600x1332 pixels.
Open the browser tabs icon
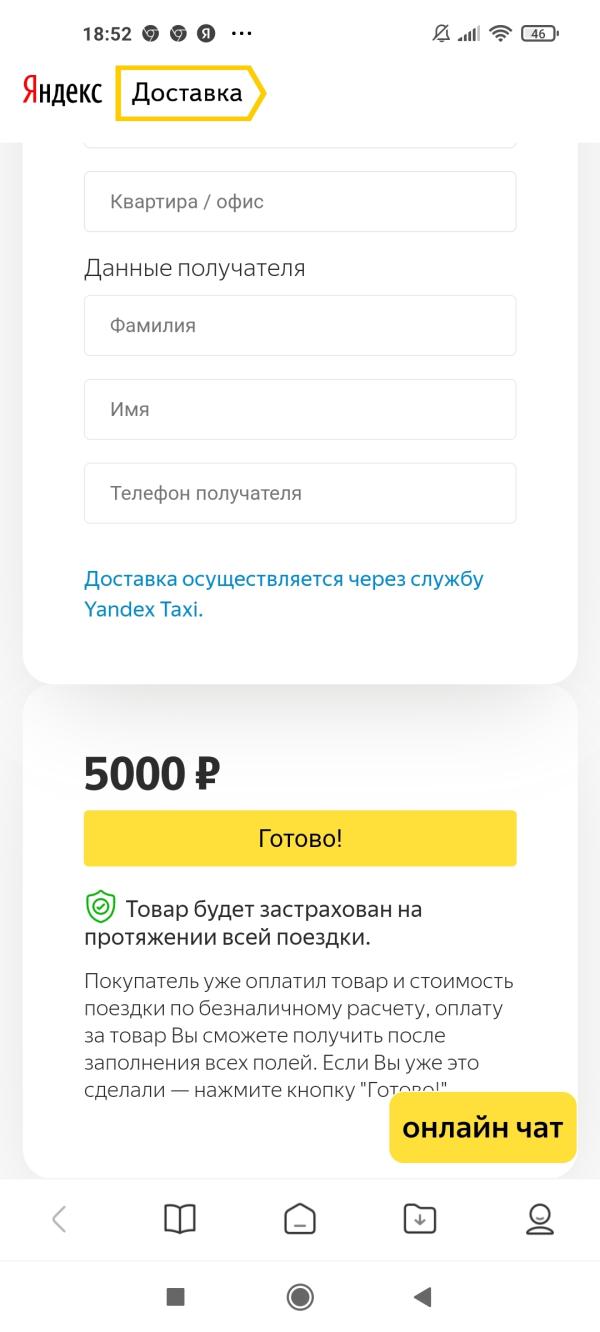300,1218
